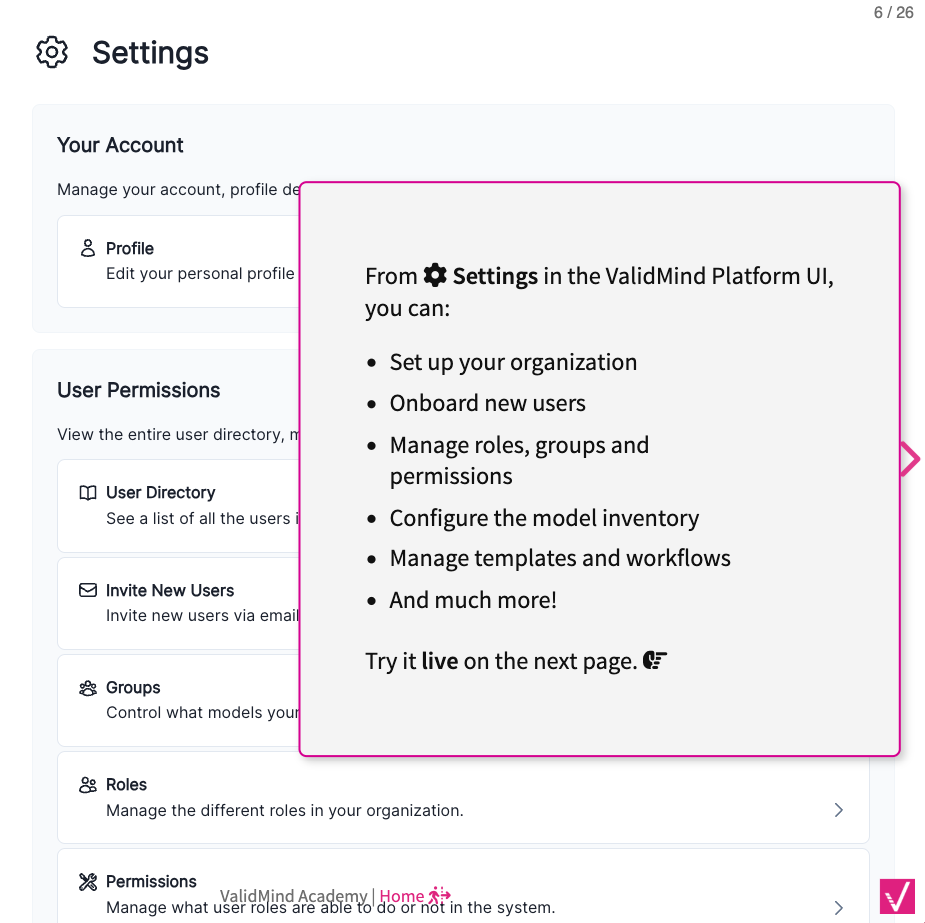Viewport: 925px width, 923px height.
Task: Select the Groups people icon
Action: 88,687
